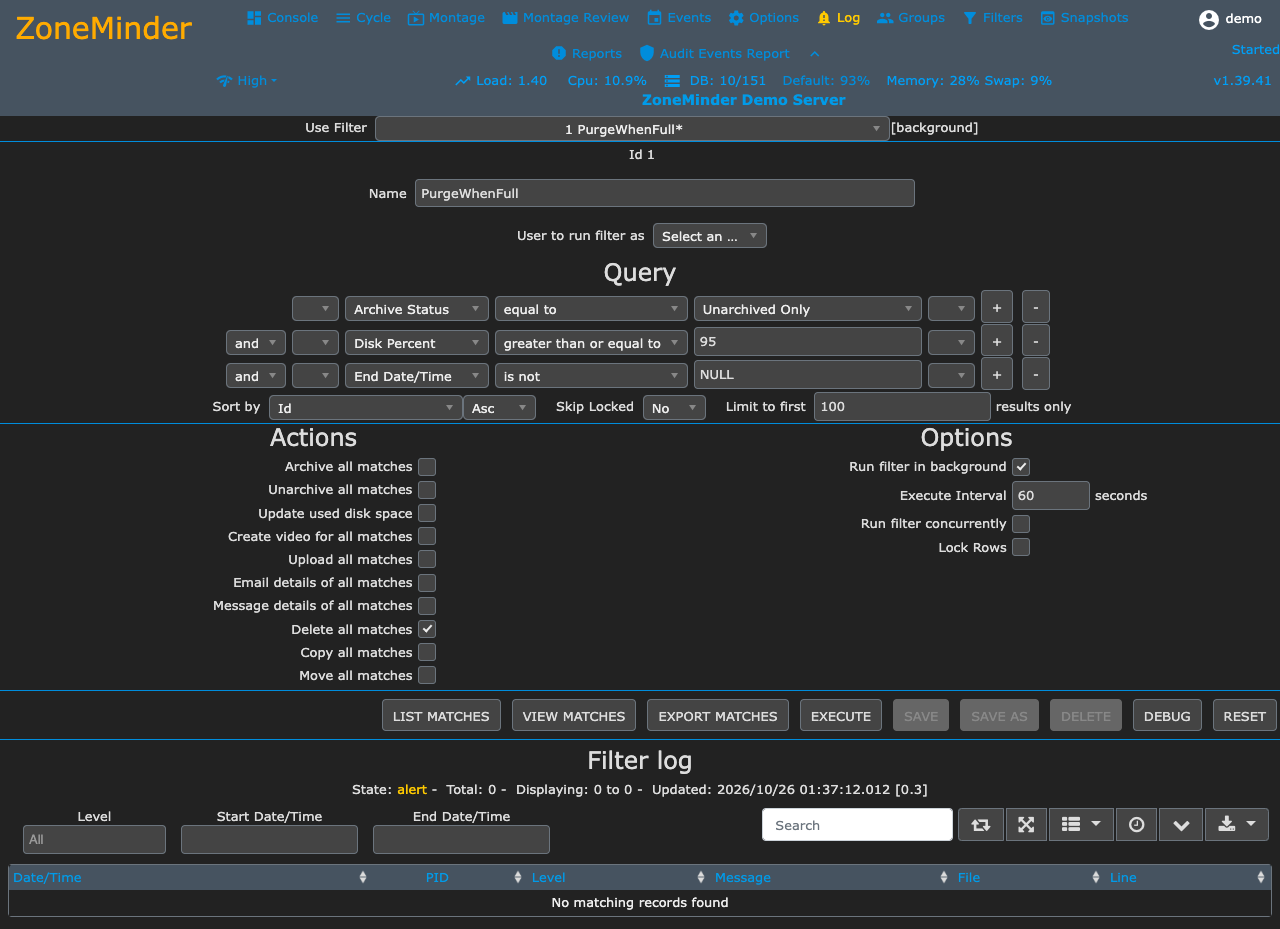Open the End Date/Time attribute dropdown
The width and height of the screenshot is (1280, 929).
(x=417, y=376)
